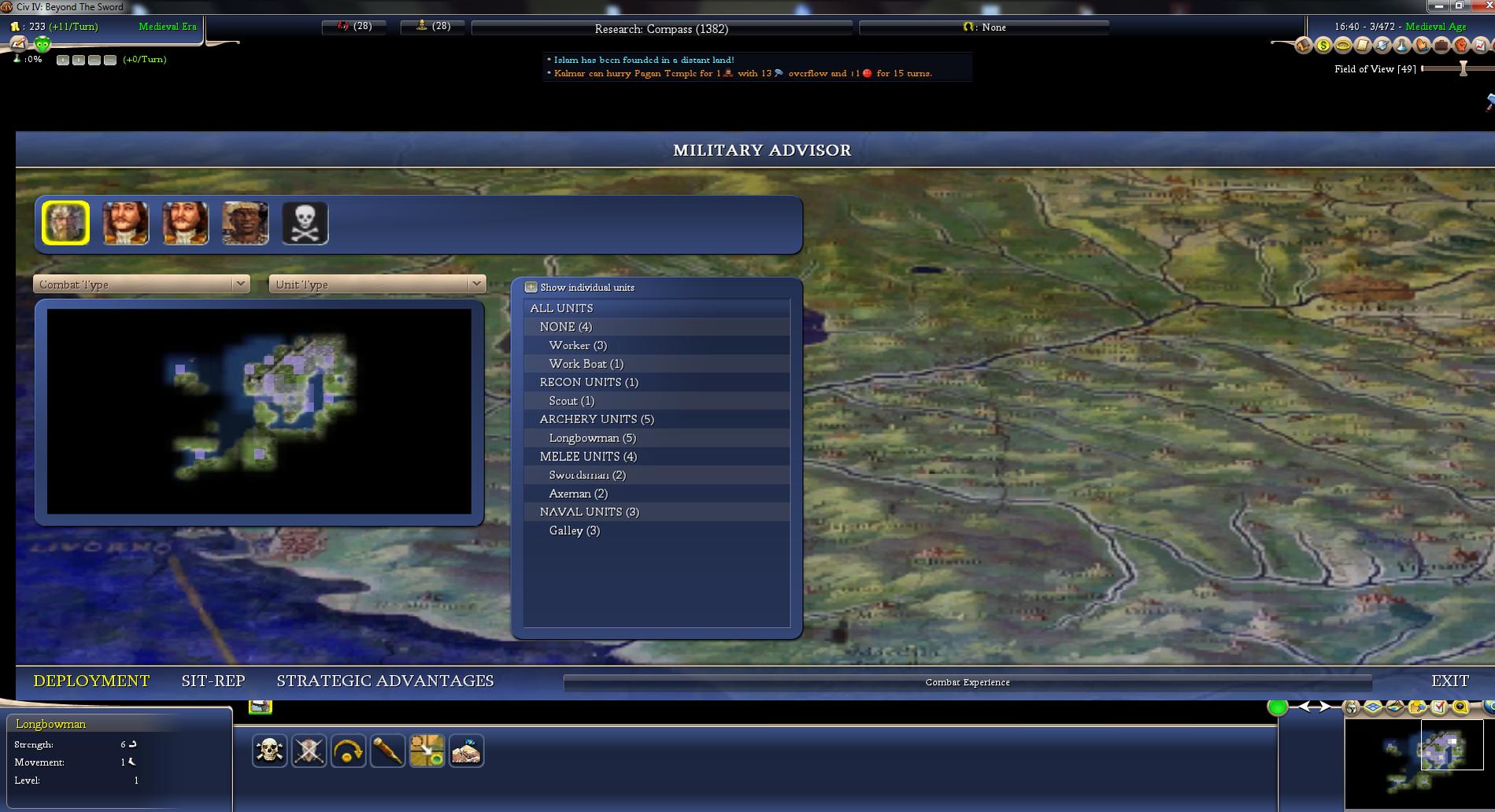Select the MELEE UNITS (4) group row
This screenshot has height=812, width=1495.
coord(657,456)
